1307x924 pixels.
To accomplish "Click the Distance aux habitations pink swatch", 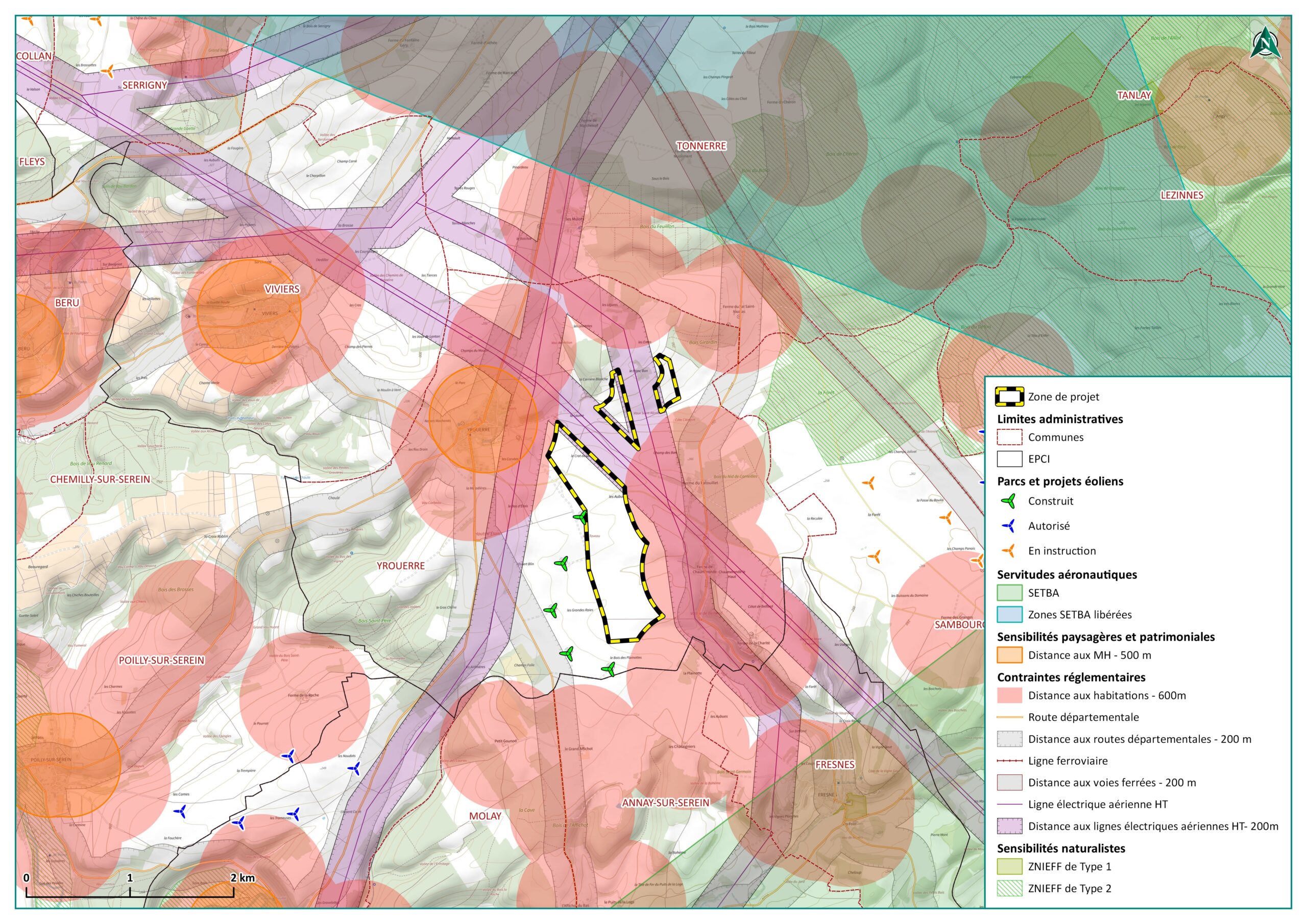I will tap(1009, 695).
